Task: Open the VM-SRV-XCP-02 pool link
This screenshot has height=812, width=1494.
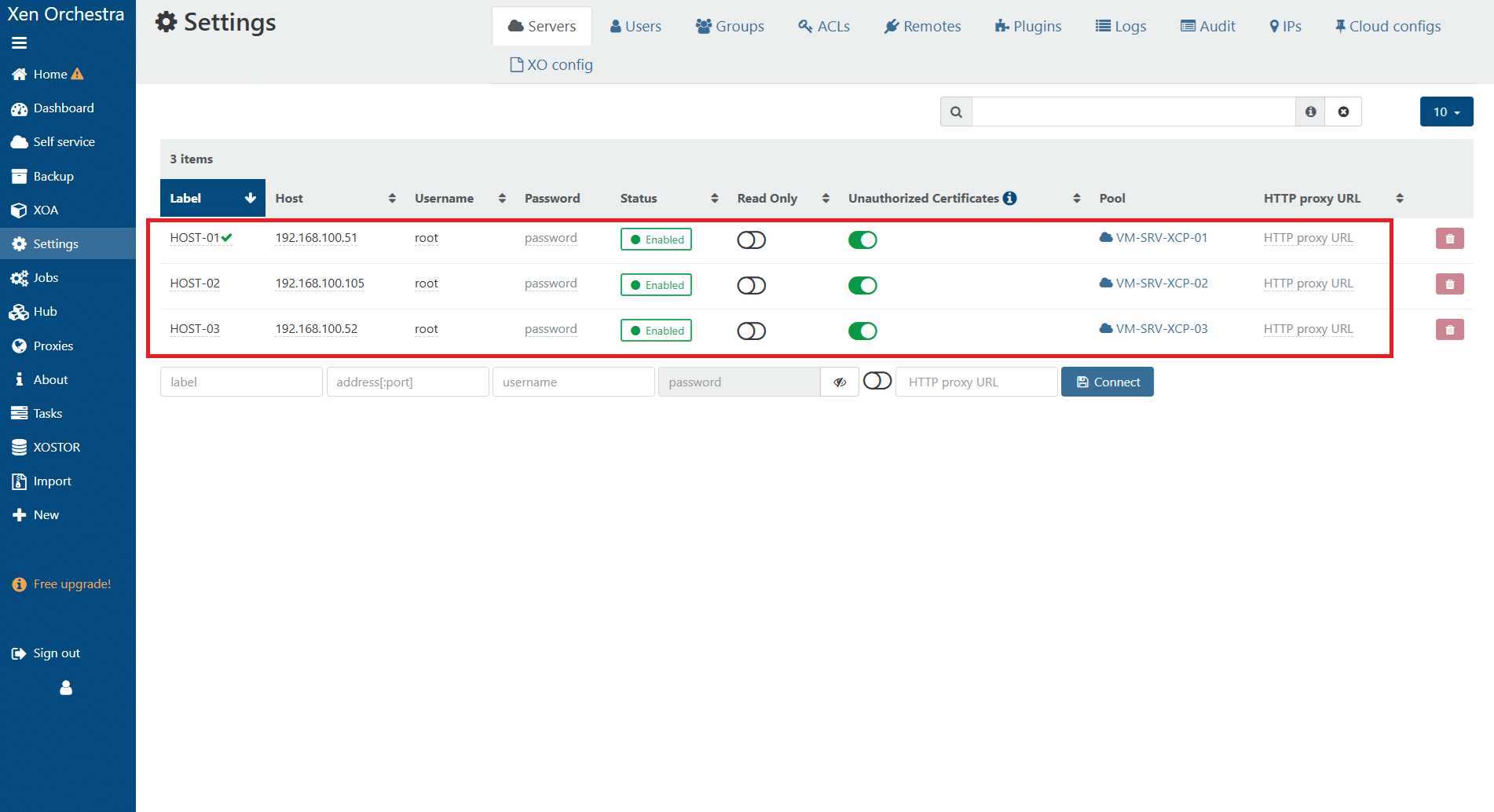Action: [1154, 283]
